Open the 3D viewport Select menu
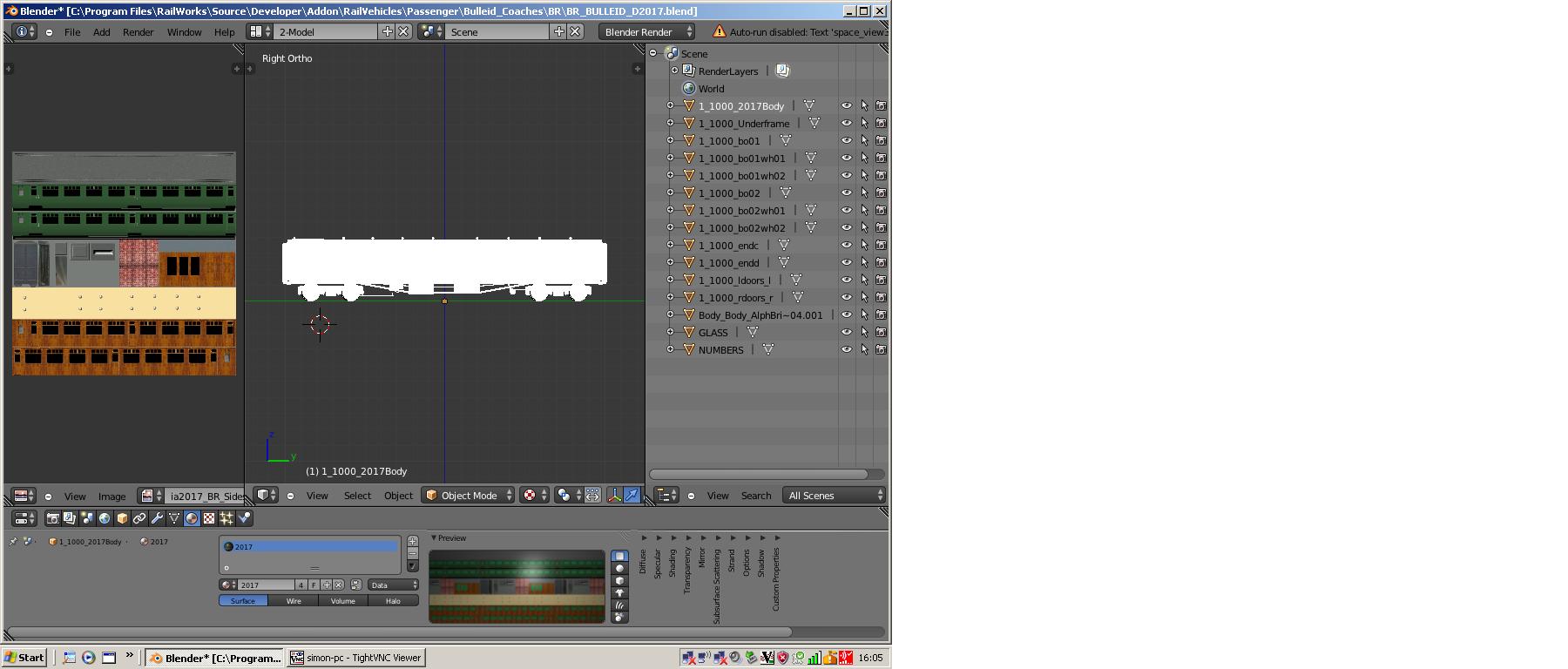 tap(357, 496)
